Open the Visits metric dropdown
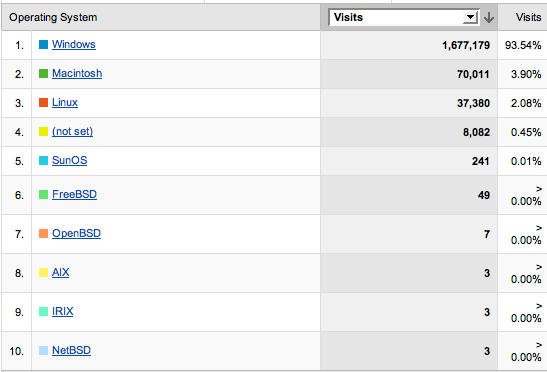The width and height of the screenshot is (547, 372). coord(404,17)
